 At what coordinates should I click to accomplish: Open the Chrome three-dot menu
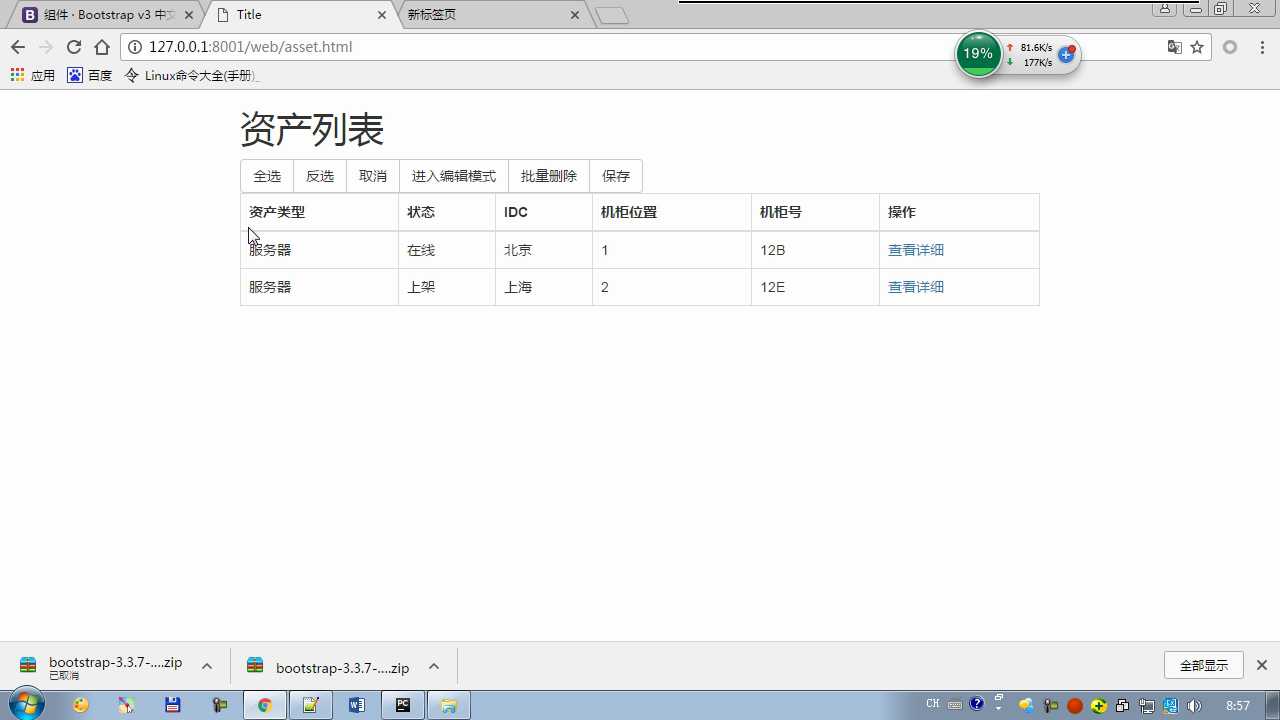1262,47
